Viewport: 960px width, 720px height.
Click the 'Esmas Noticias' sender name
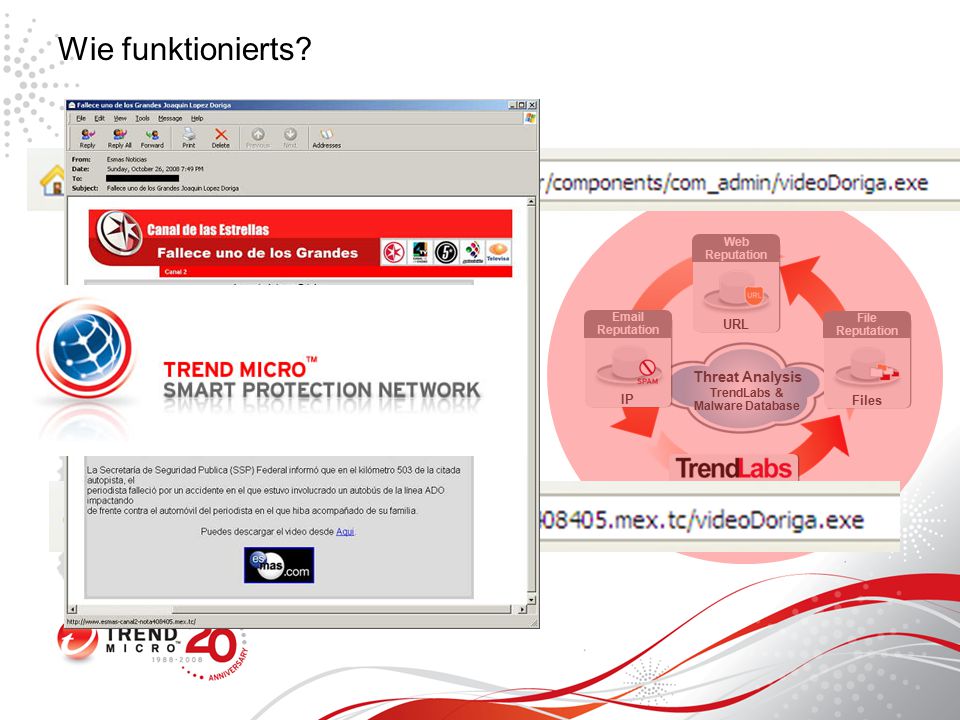127,159
